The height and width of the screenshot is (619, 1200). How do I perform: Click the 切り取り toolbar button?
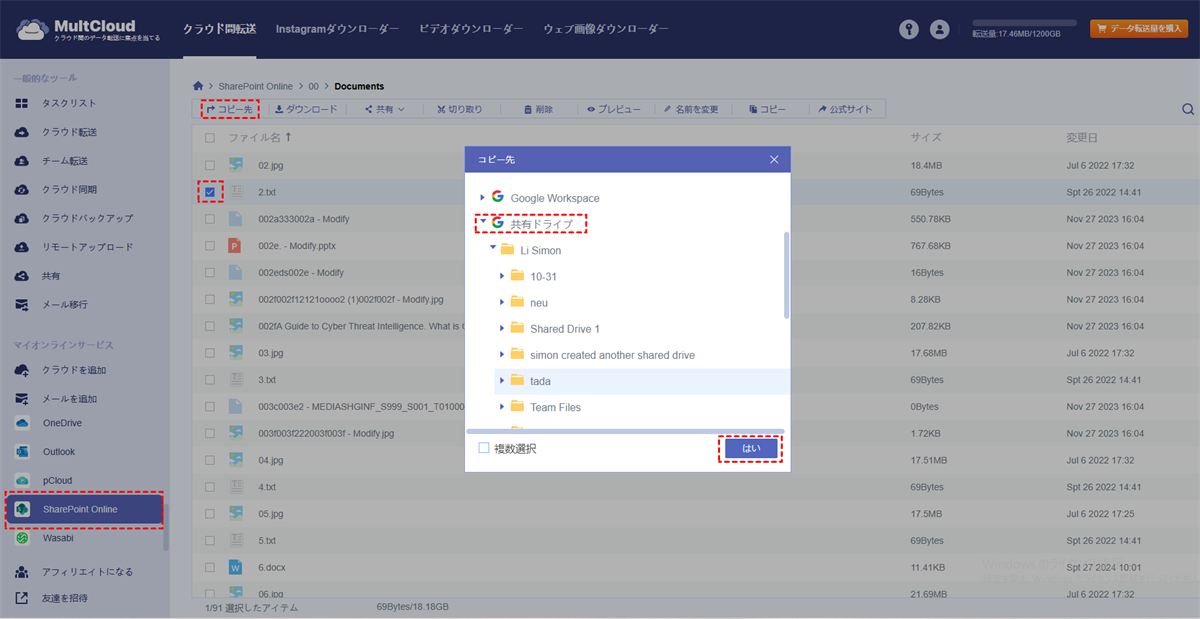point(458,109)
